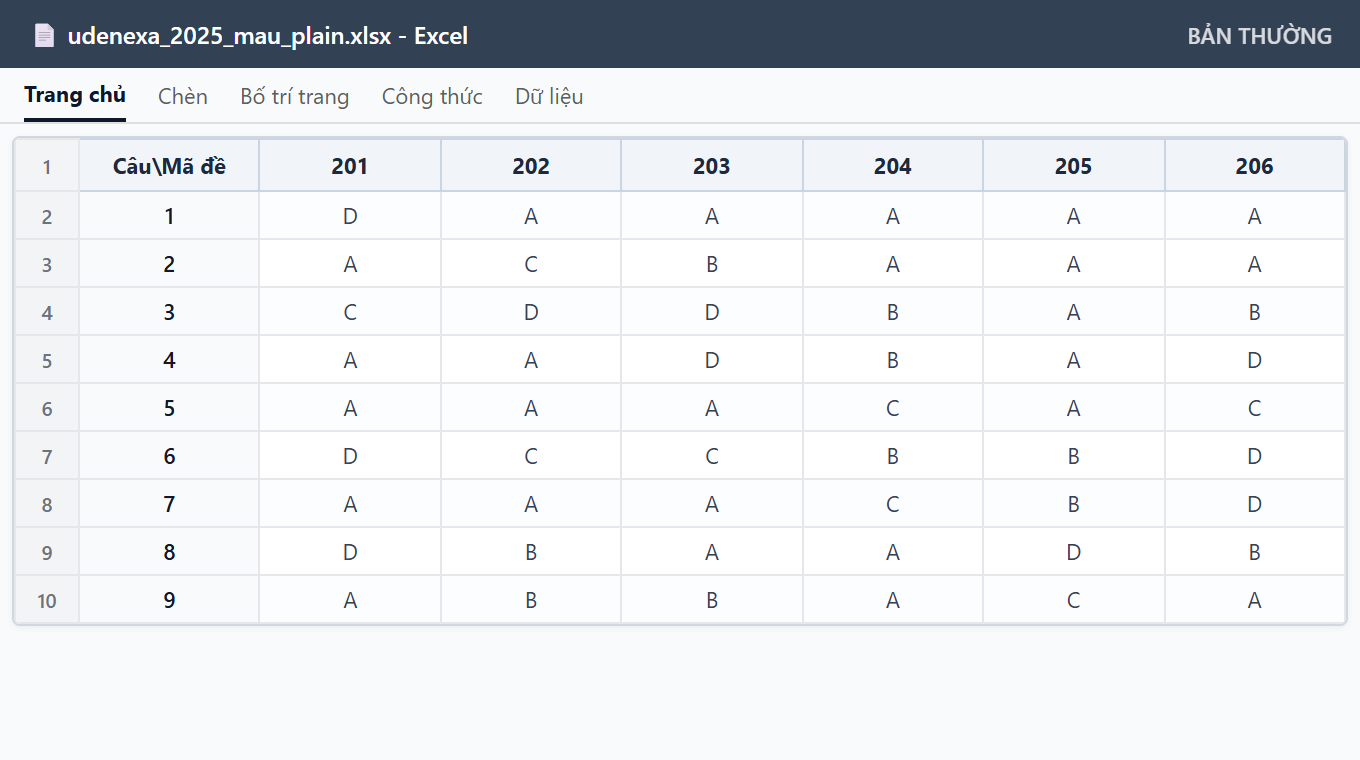Click the document file icon in title bar
Viewport: 1360px width, 760px height.
tap(44, 36)
